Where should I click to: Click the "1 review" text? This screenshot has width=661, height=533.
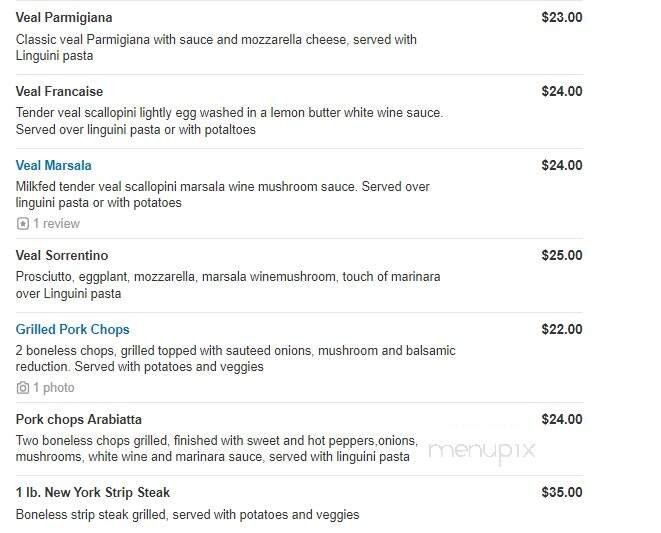tap(56, 224)
